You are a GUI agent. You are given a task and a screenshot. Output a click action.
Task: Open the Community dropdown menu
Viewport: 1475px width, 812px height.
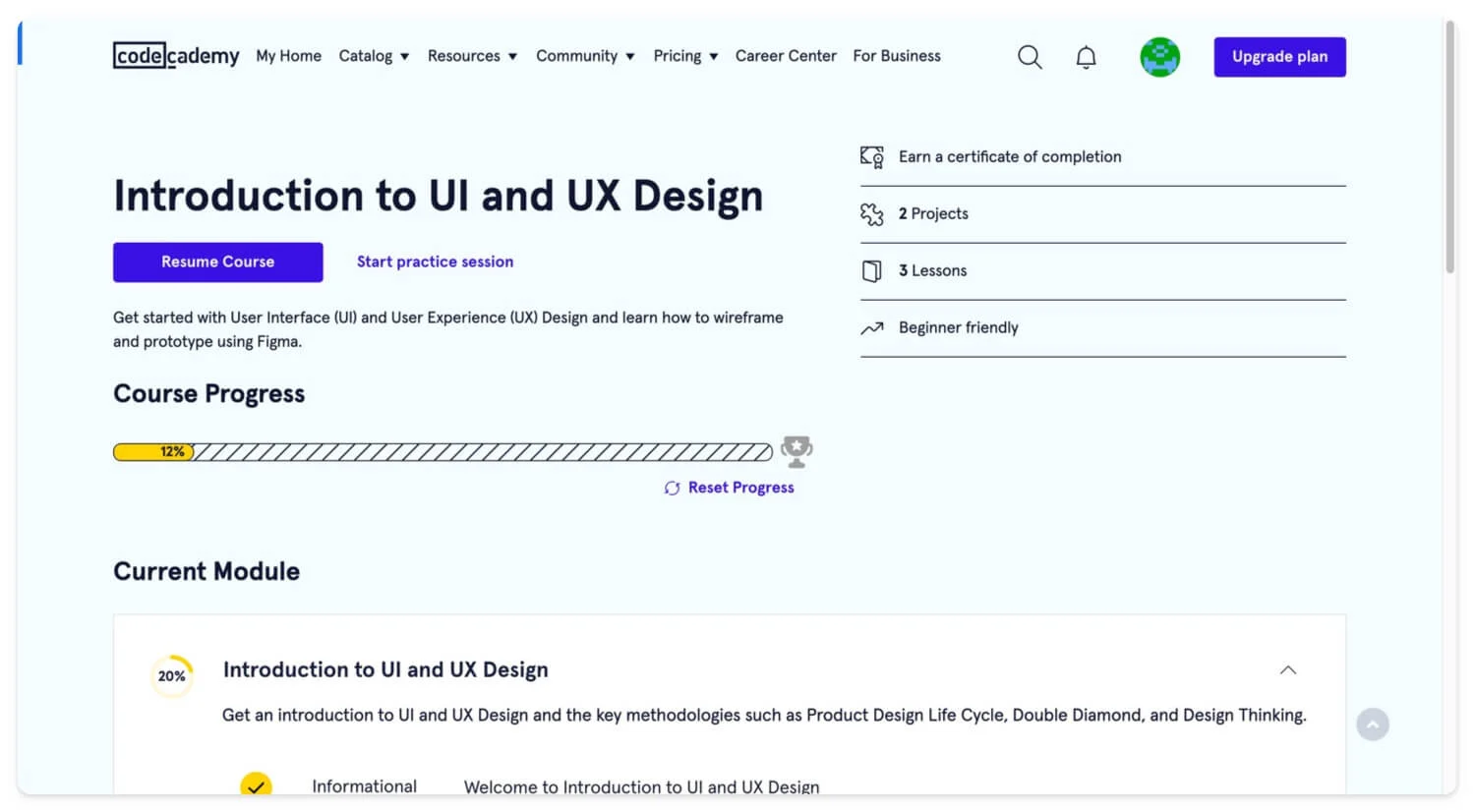point(585,56)
